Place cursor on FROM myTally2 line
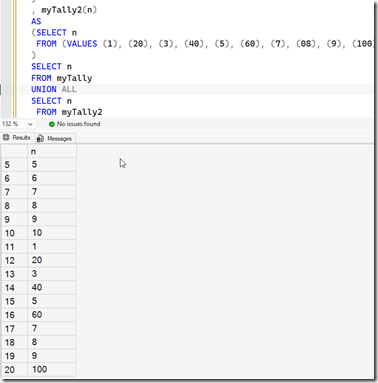This screenshot has width=378, height=383. click(x=69, y=112)
